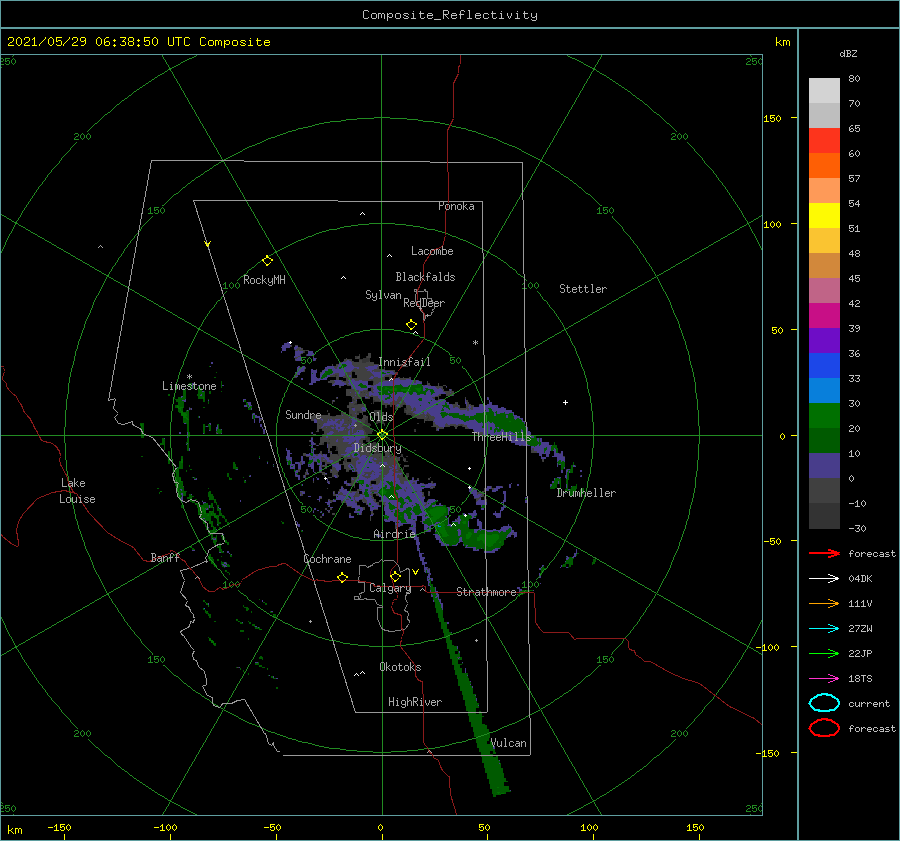900x841 pixels.
Task: Click the 18TS legend label
Action: coord(860,679)
